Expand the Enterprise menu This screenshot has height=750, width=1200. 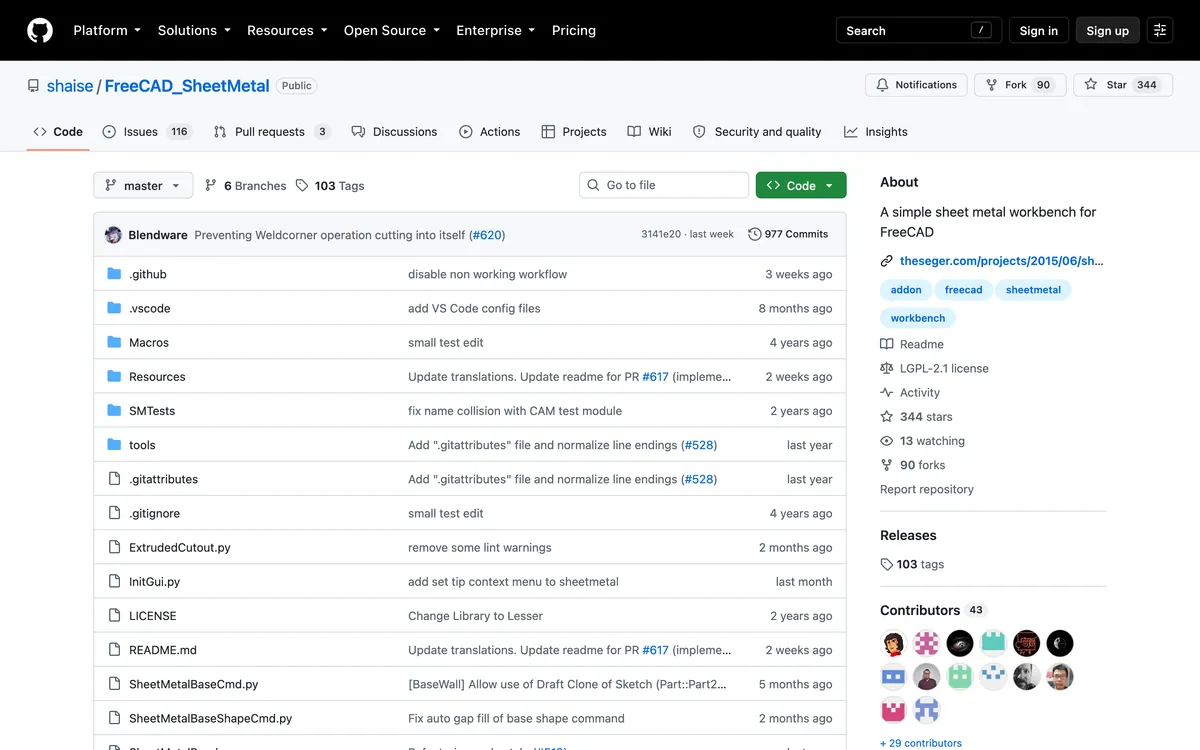[496, 30]
